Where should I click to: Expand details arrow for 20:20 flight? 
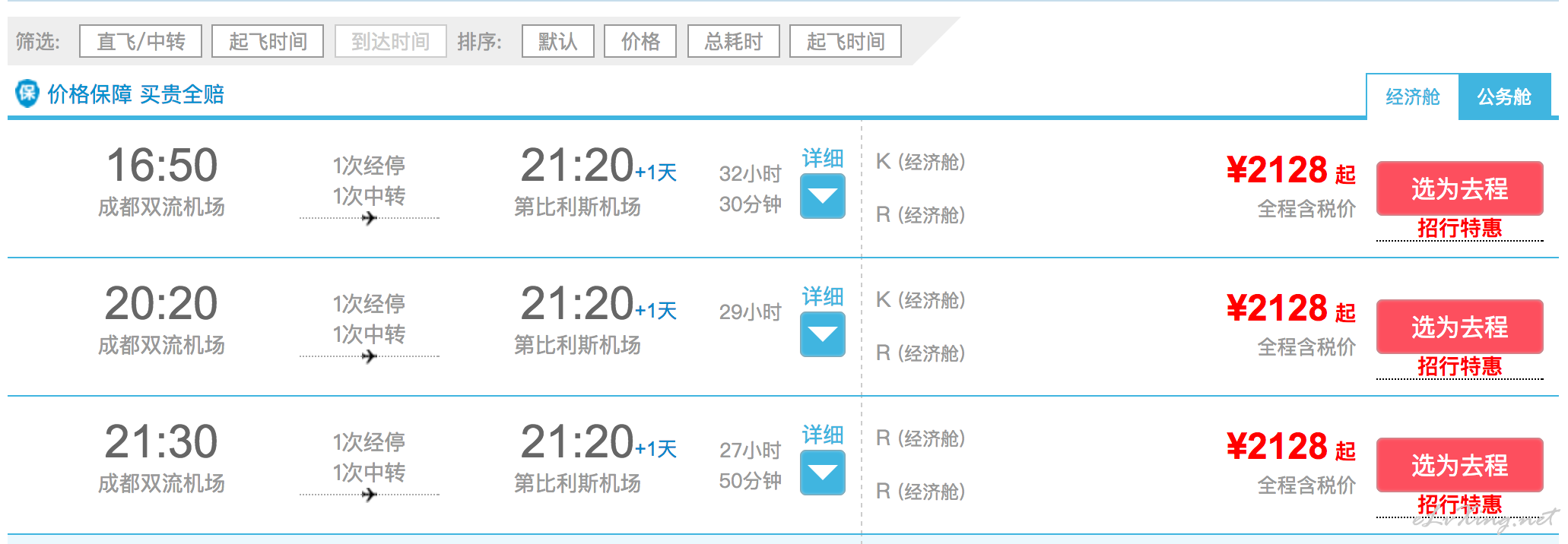click(x=823, y=334)
